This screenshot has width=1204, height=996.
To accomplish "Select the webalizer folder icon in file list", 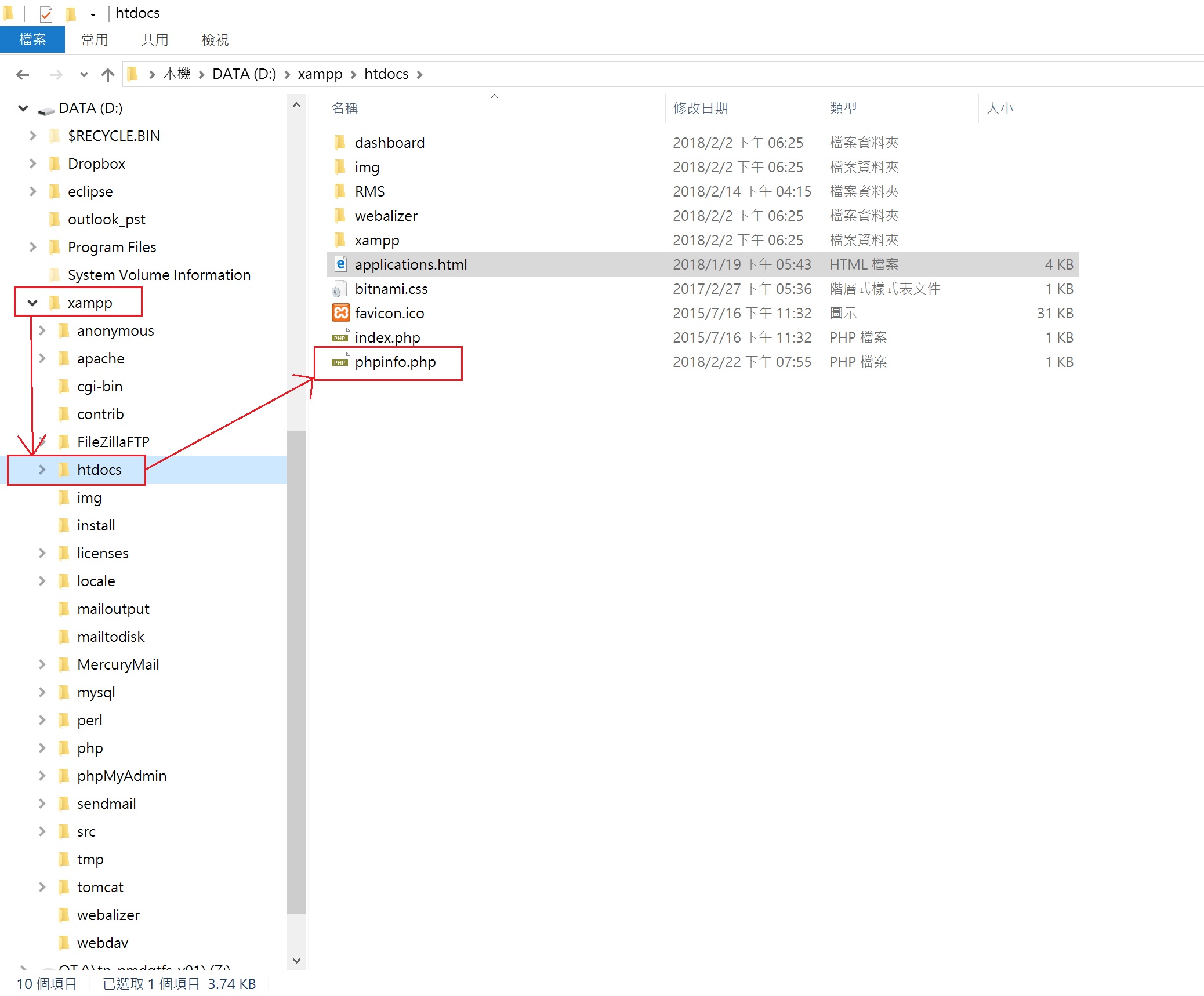I will coord(340,216).
